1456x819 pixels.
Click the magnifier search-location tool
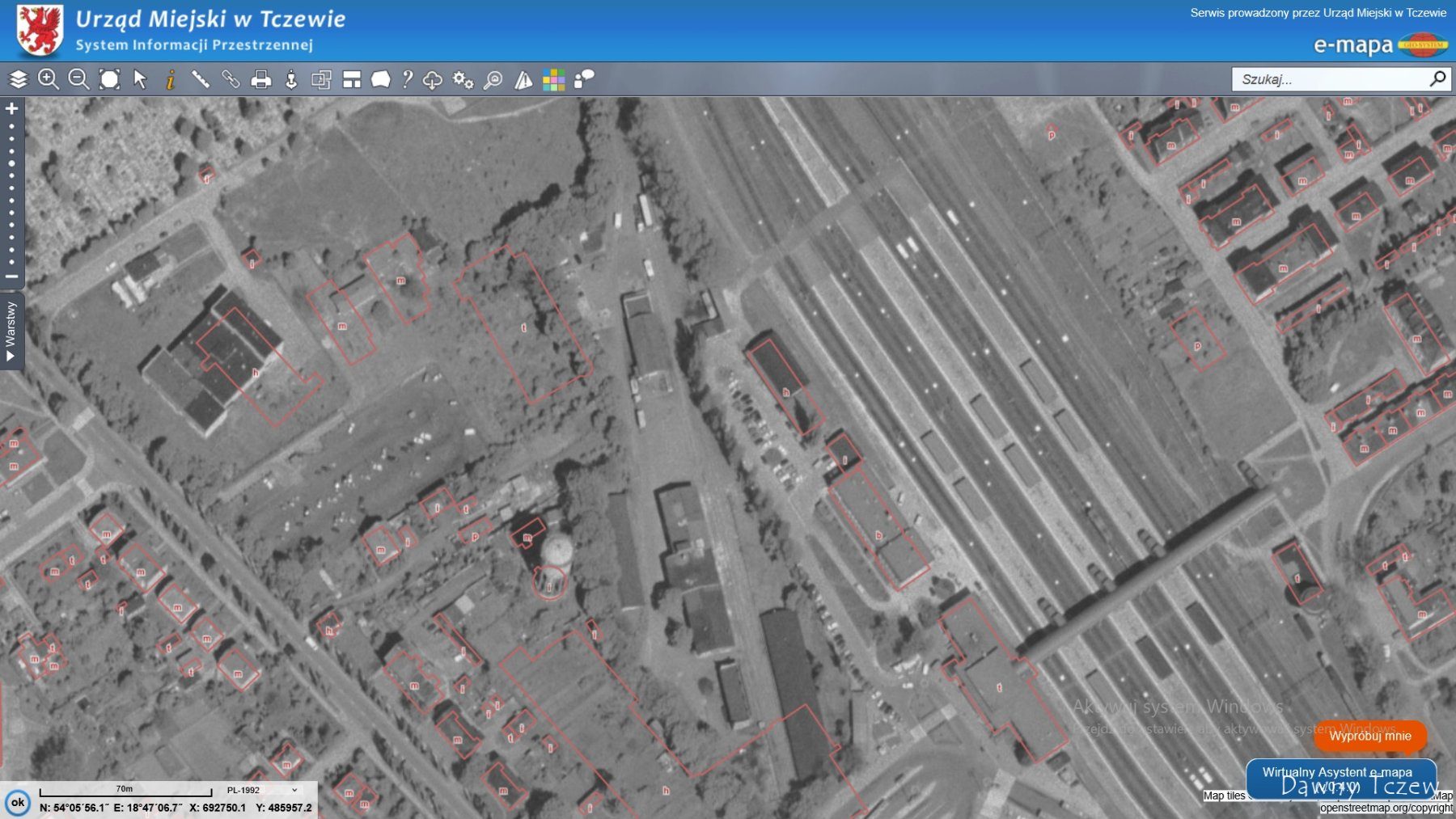coord(493,79)
